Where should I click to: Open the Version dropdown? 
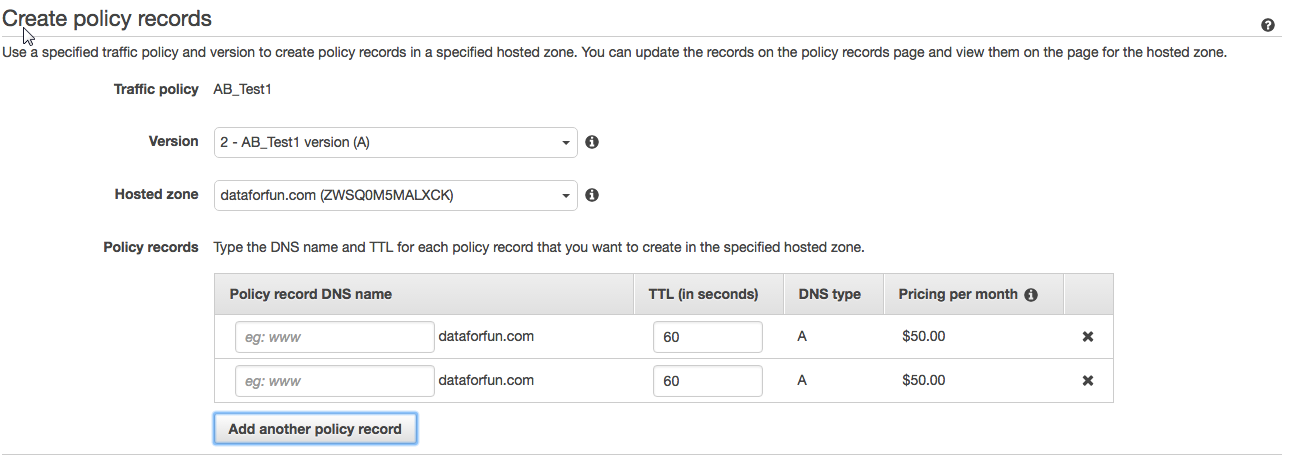[395, 142]
